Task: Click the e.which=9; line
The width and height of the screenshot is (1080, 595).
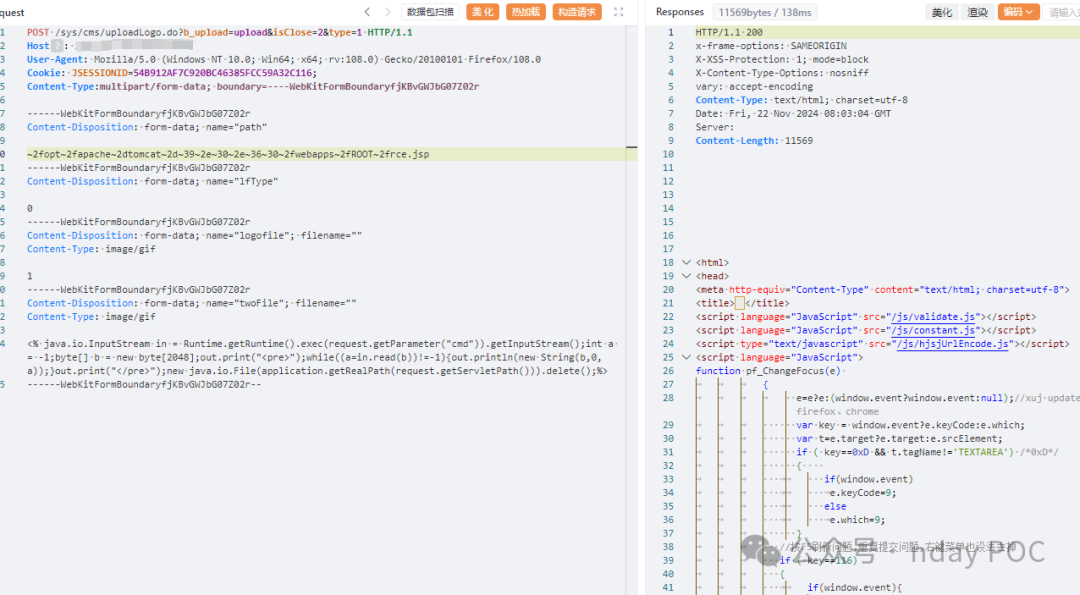Action: [x=857, y=520]
